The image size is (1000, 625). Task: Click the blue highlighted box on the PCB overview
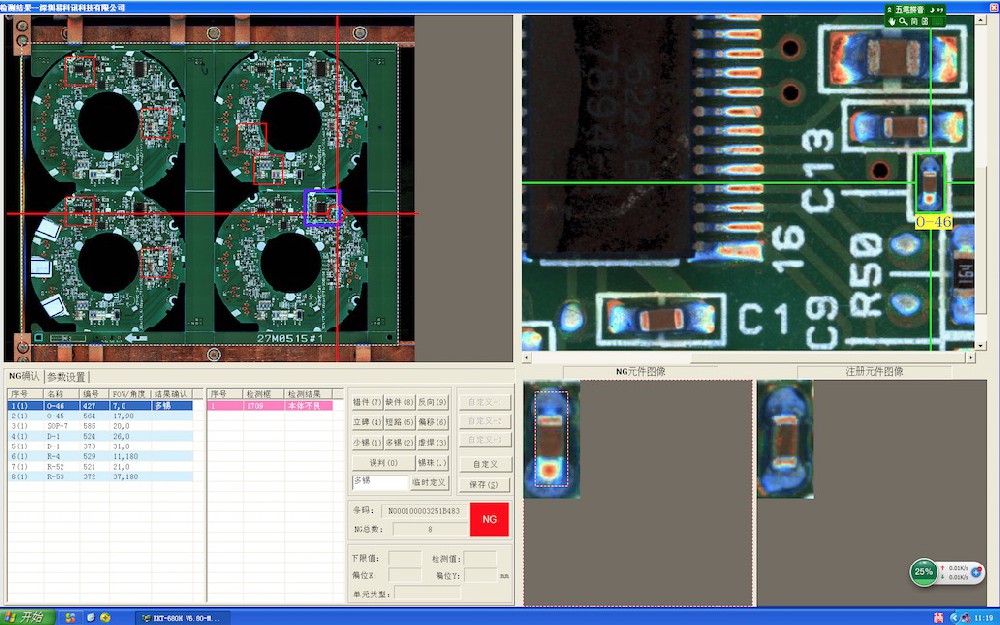pos(322,207)
